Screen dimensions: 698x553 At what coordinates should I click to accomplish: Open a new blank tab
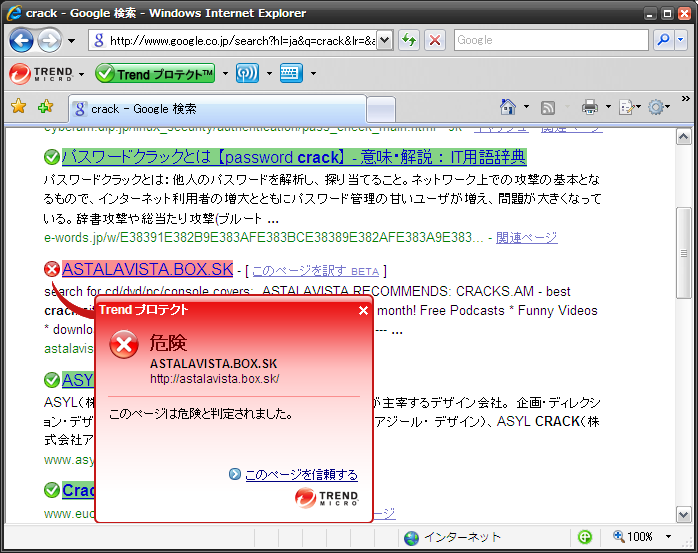pos(381,110)
